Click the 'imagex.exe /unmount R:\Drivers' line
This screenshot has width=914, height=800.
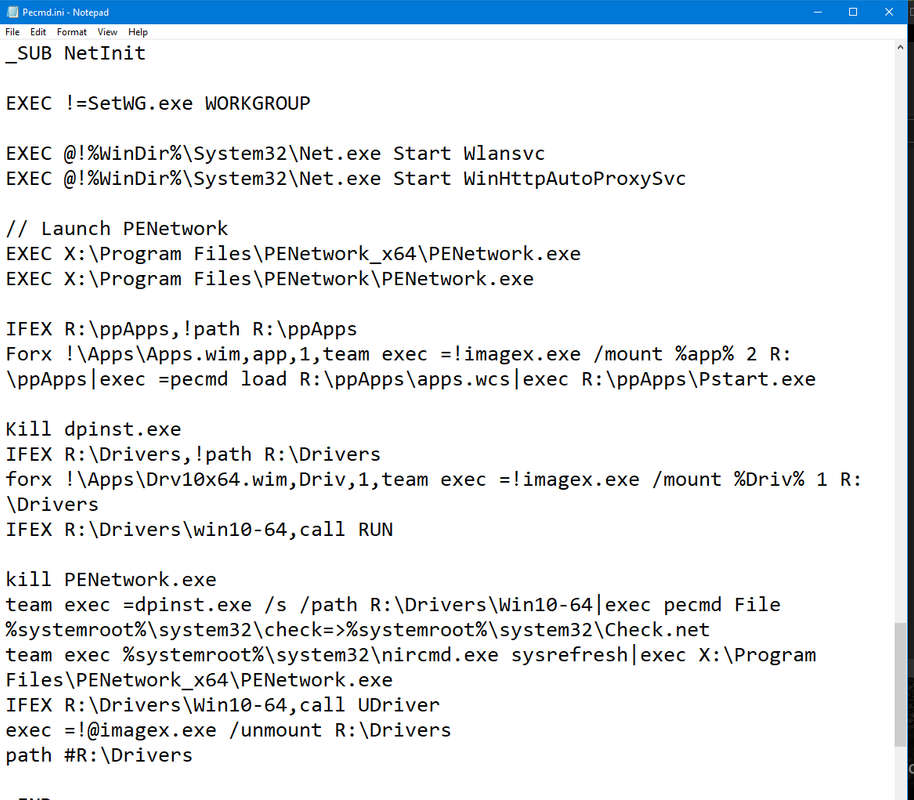[x=228, y=731]
